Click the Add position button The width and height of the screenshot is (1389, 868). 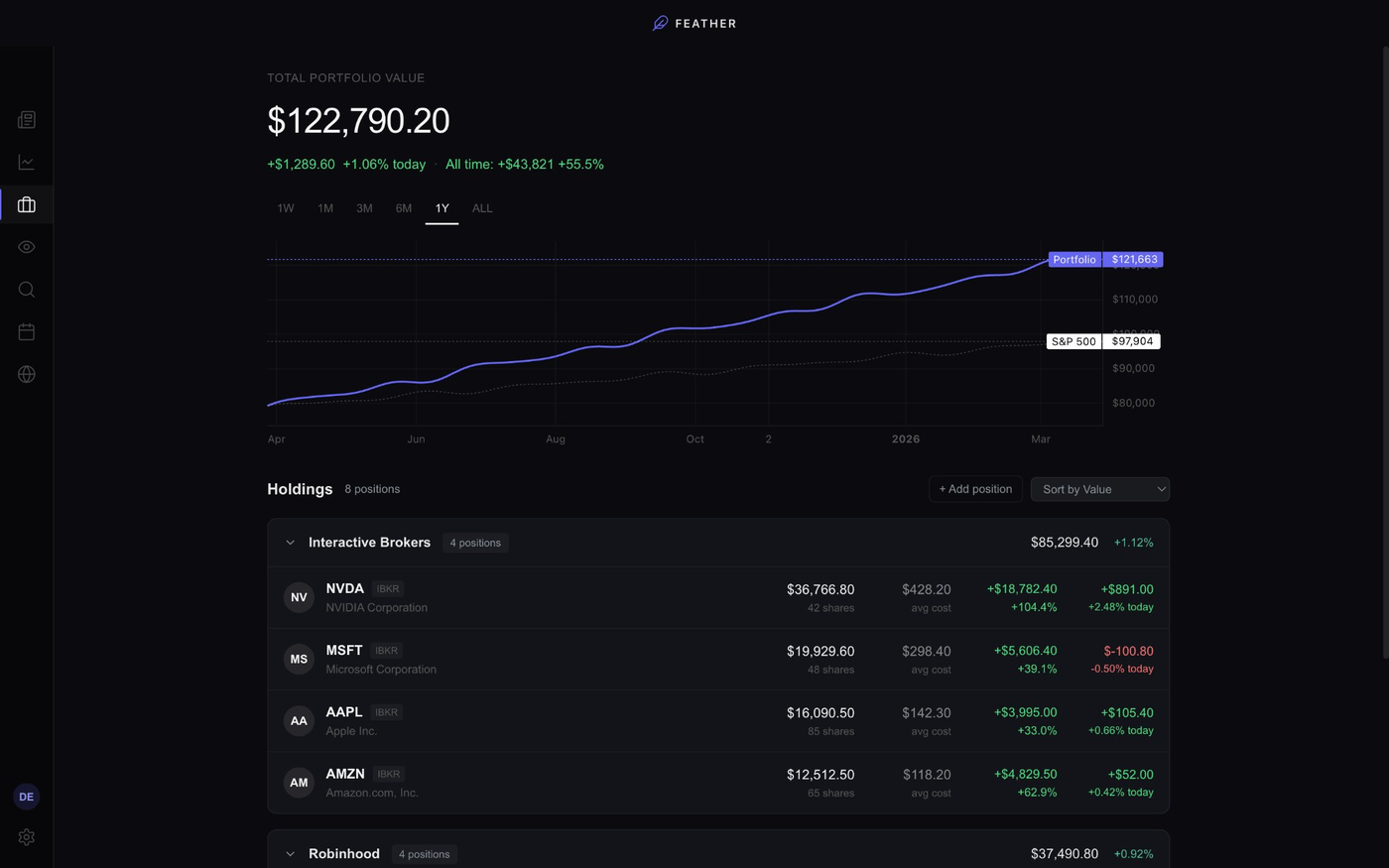click(x=975, y=489)
